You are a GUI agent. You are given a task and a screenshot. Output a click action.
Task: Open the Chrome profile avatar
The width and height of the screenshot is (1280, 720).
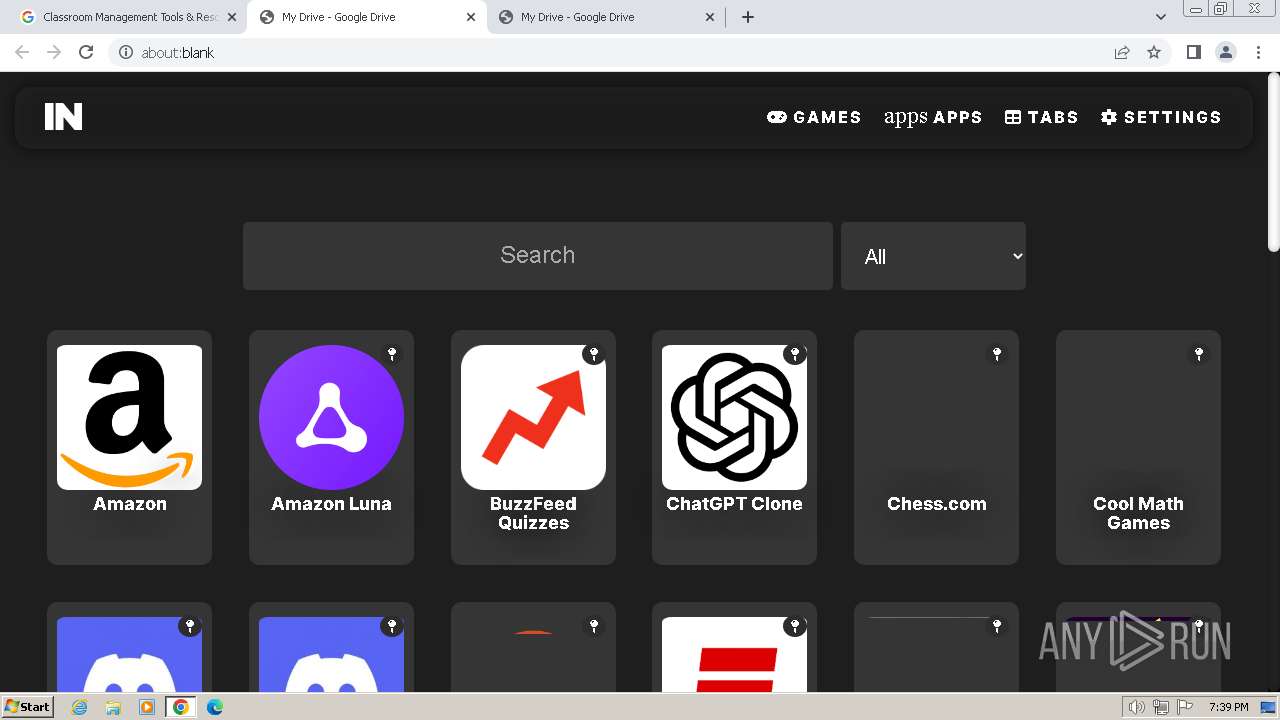1226,52
